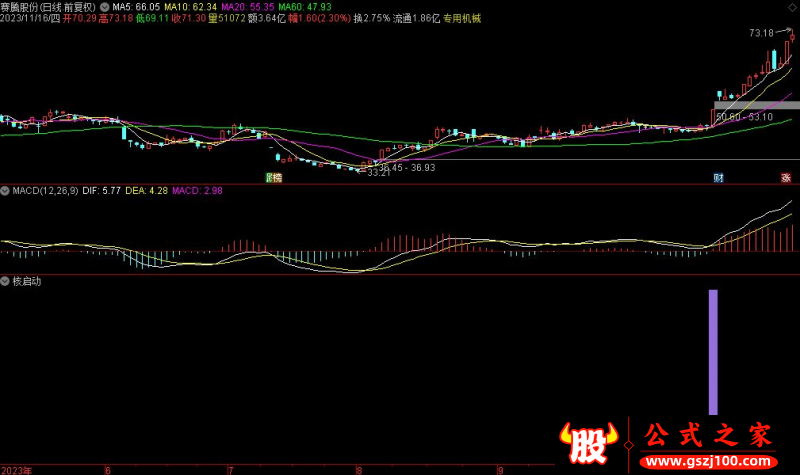Click the red 涨 event marker
The width and height of the screenshot is (800, 475).
pyautogui.click(x=786, y=178)
